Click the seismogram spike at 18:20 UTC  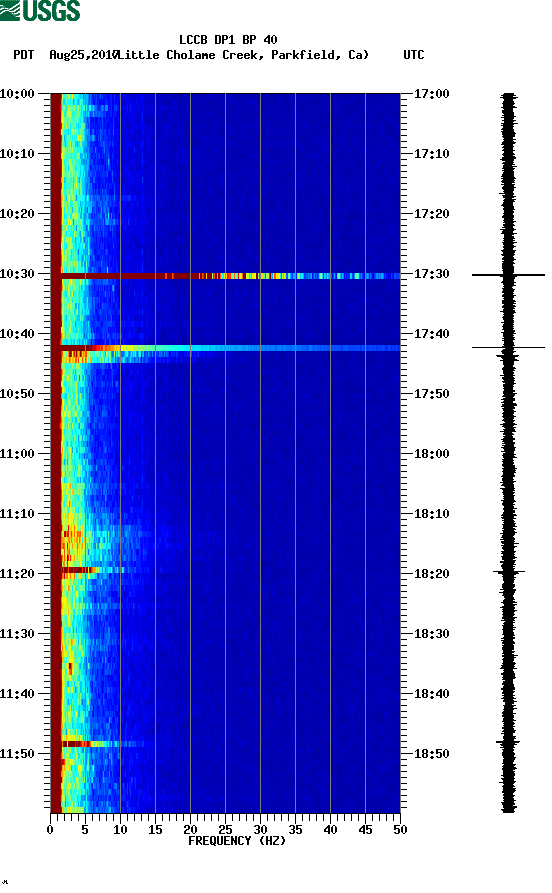[x=509, y=571]
